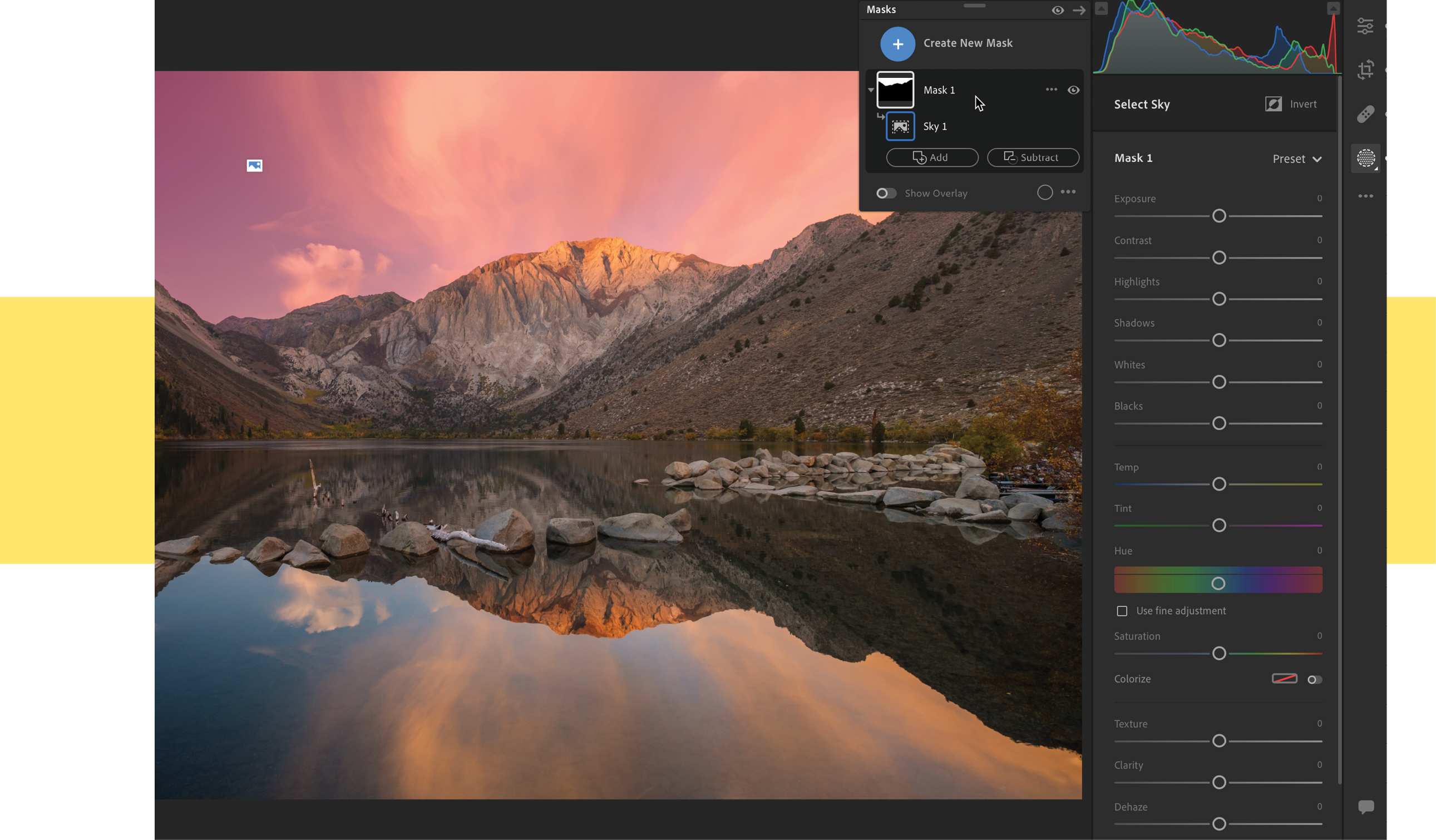
Task: Toggle highlight clipping indicator in histogram
Action: (1333, 8)
